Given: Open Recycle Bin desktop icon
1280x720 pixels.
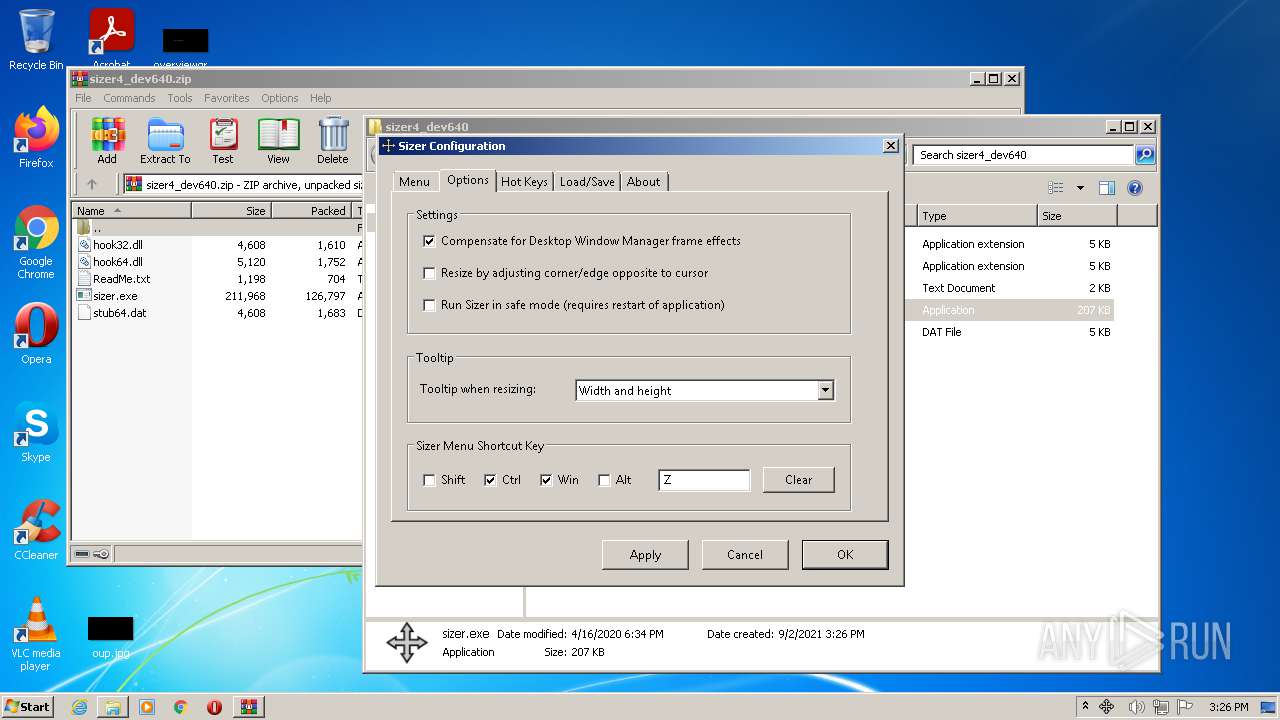Looking at the screenshot, I should [36, 40].
